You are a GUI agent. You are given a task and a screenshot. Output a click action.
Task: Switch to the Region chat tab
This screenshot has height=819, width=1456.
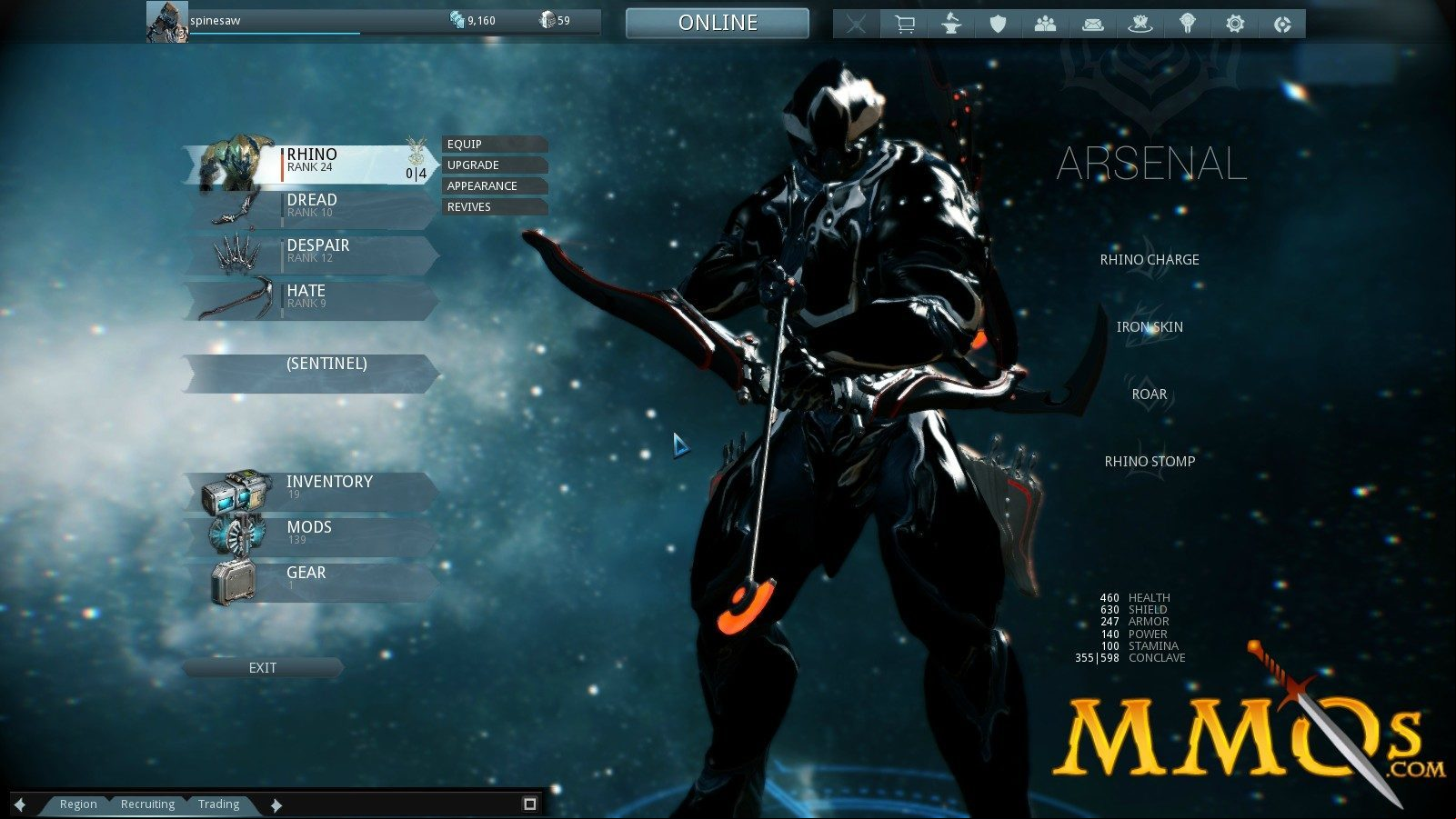click(x=78, y=804)
